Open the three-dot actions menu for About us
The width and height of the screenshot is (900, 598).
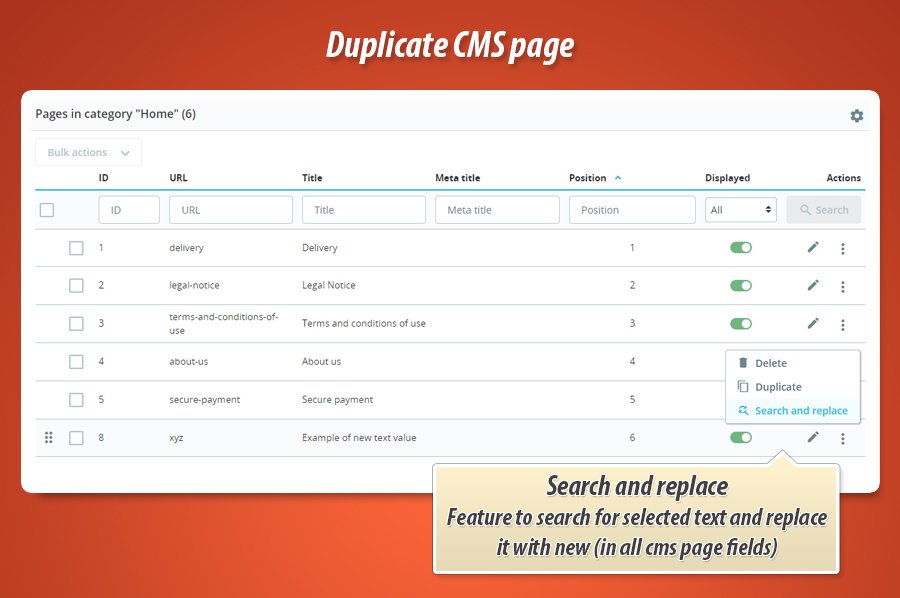[x=843, y=361]
